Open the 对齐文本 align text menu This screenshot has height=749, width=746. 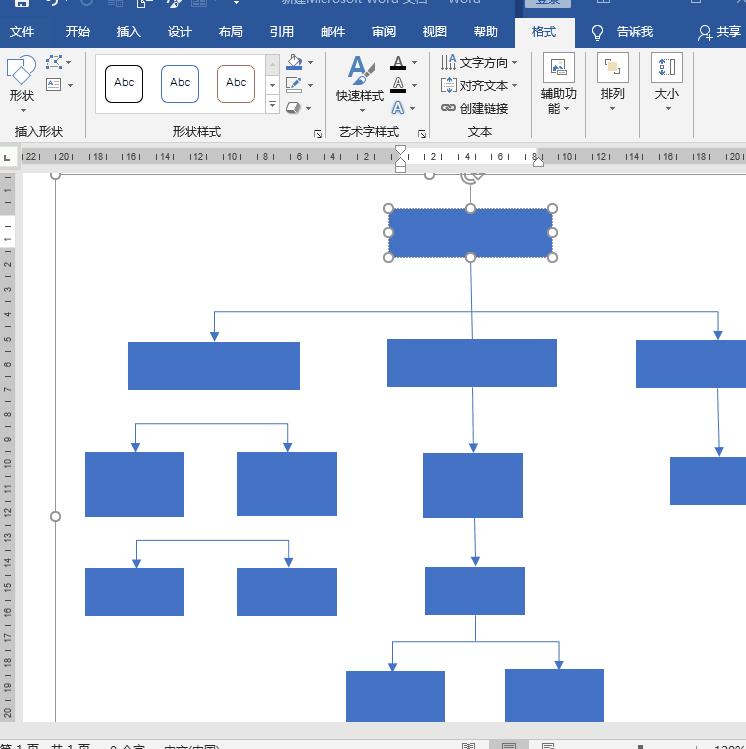(x=480, y=85)
